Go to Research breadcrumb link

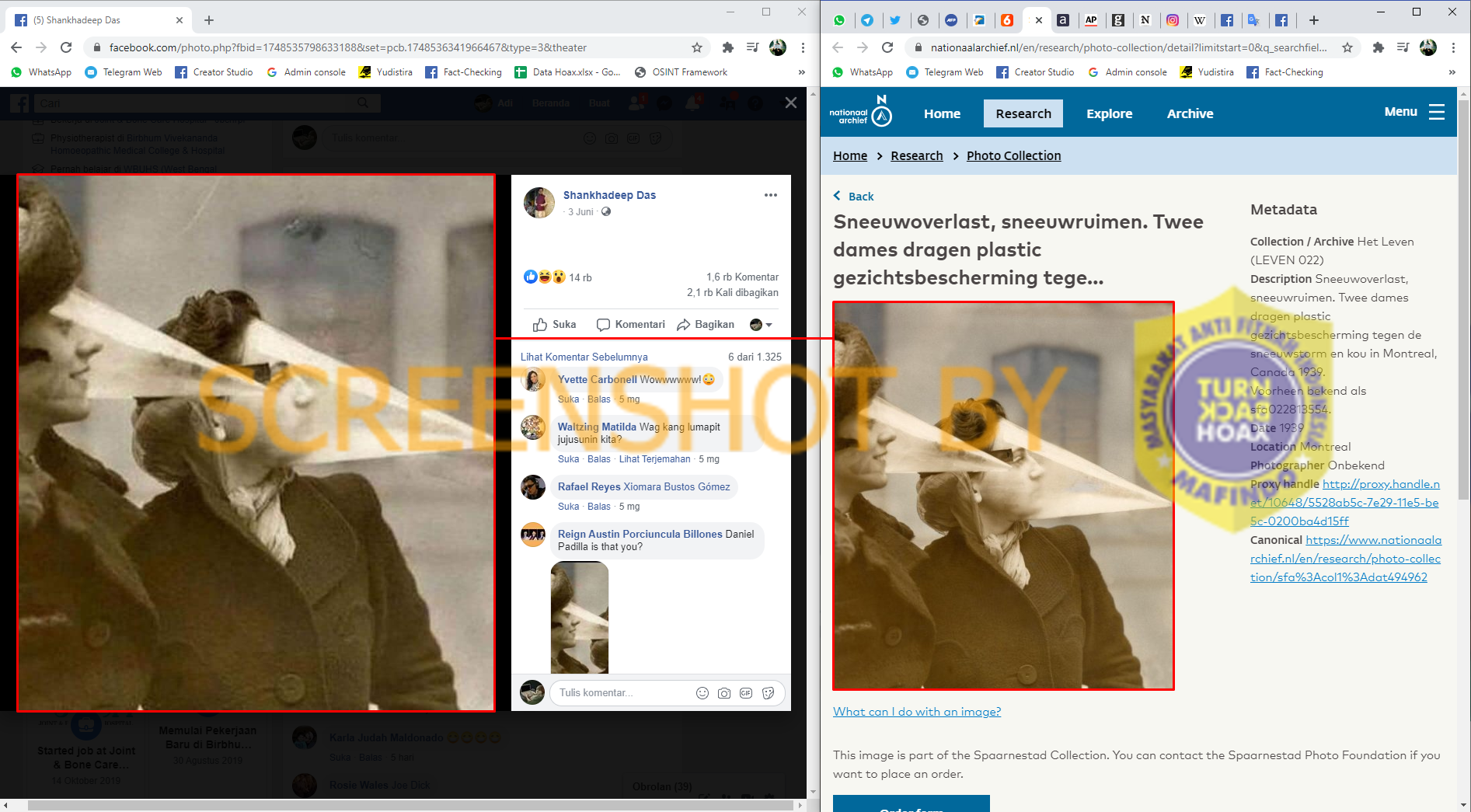(916, 155)
